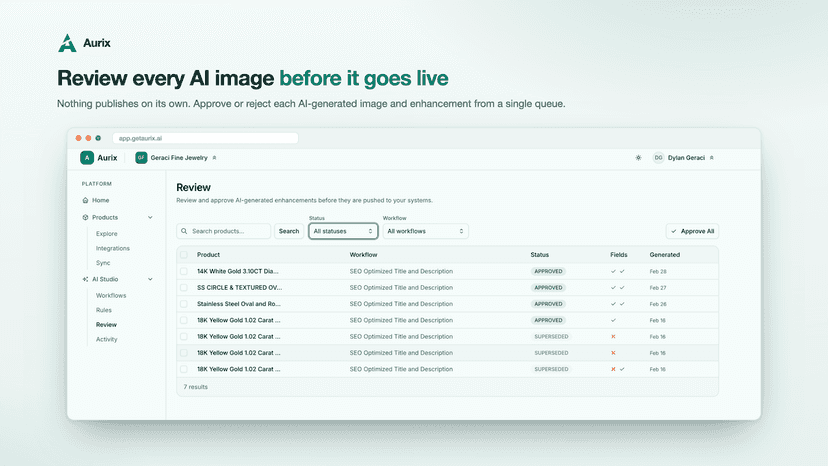Screen dimensions: 828x466
Task: Check the approved 18K Yellow Gold row checkbox
Action: (x=184, y=320)
